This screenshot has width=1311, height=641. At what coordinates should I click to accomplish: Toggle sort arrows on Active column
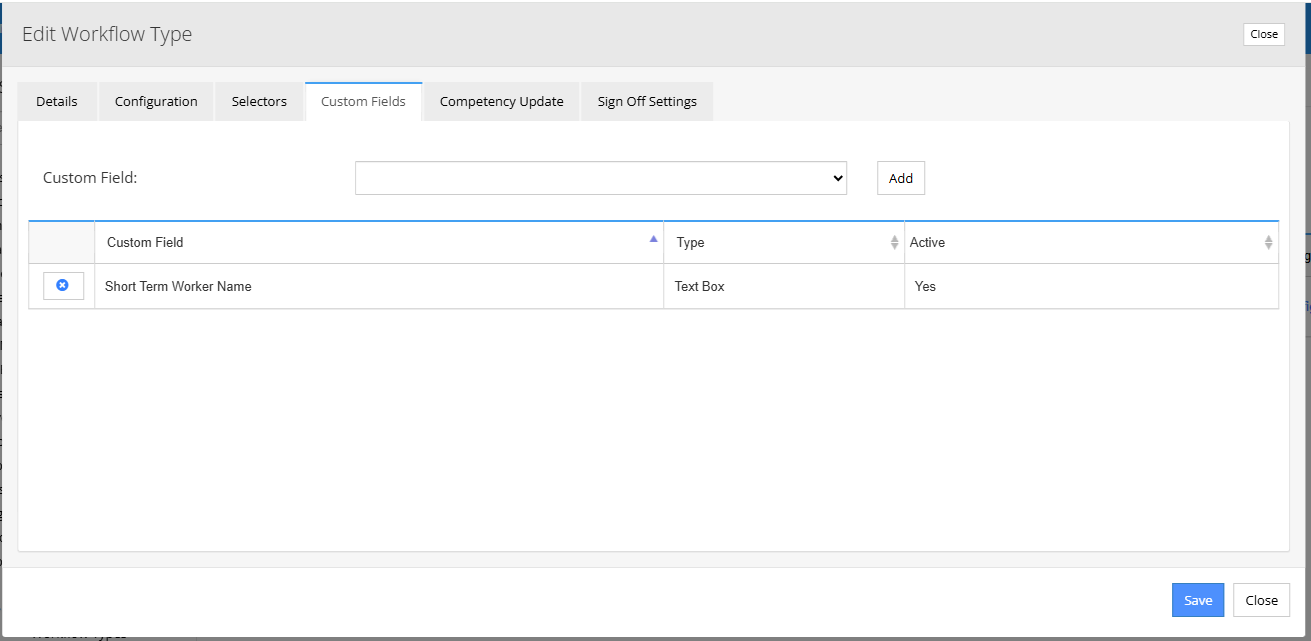click(1269, 243)
